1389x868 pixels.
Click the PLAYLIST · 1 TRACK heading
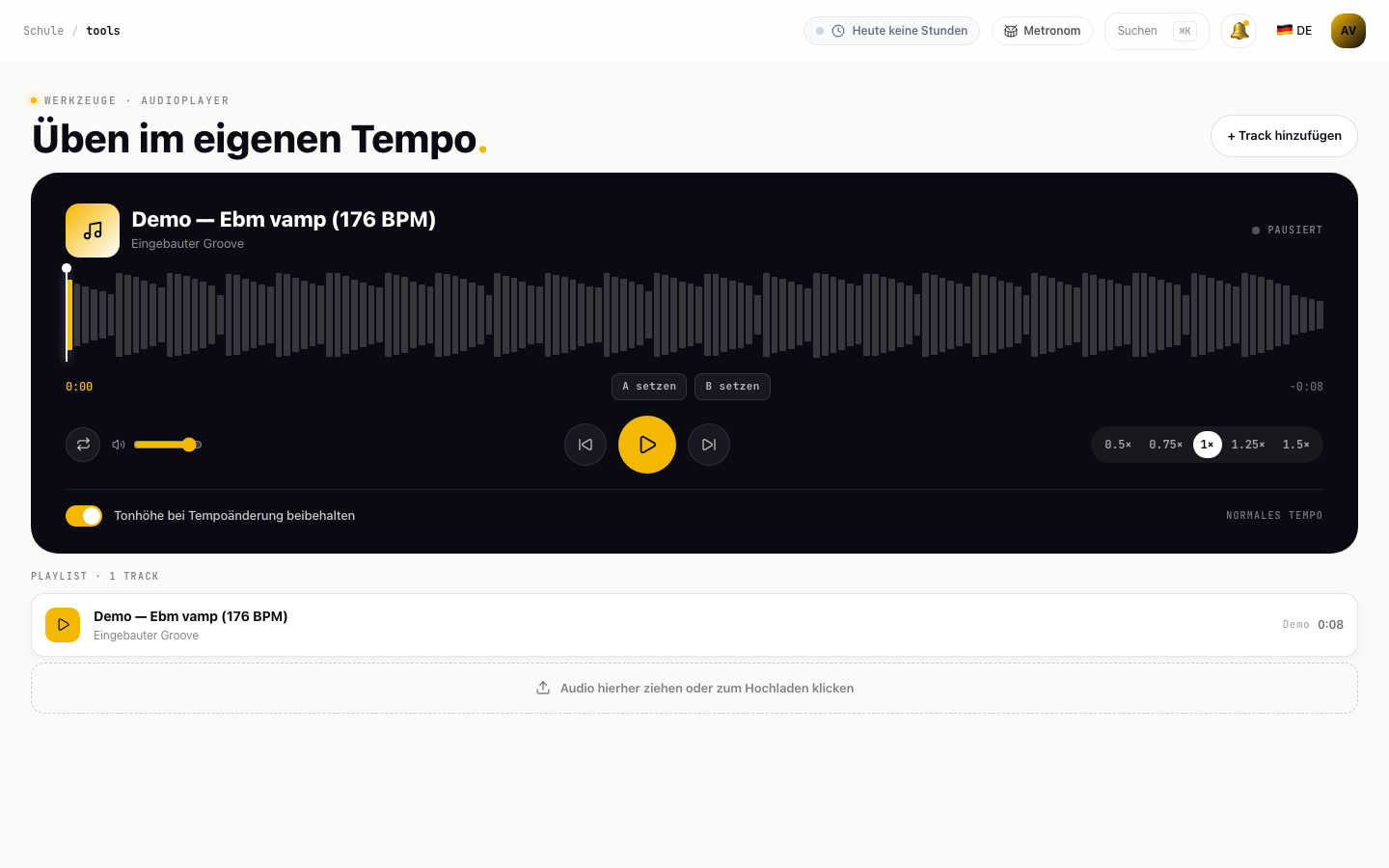95,577
